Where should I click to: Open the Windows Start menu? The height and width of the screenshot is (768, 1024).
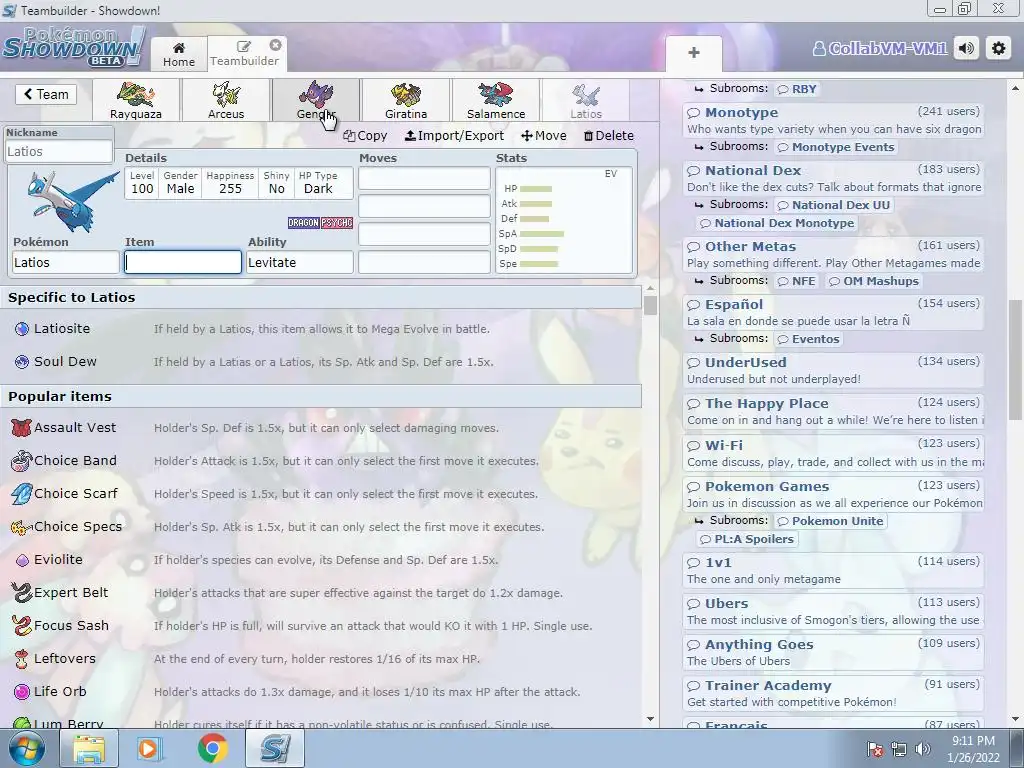point(25,748)
